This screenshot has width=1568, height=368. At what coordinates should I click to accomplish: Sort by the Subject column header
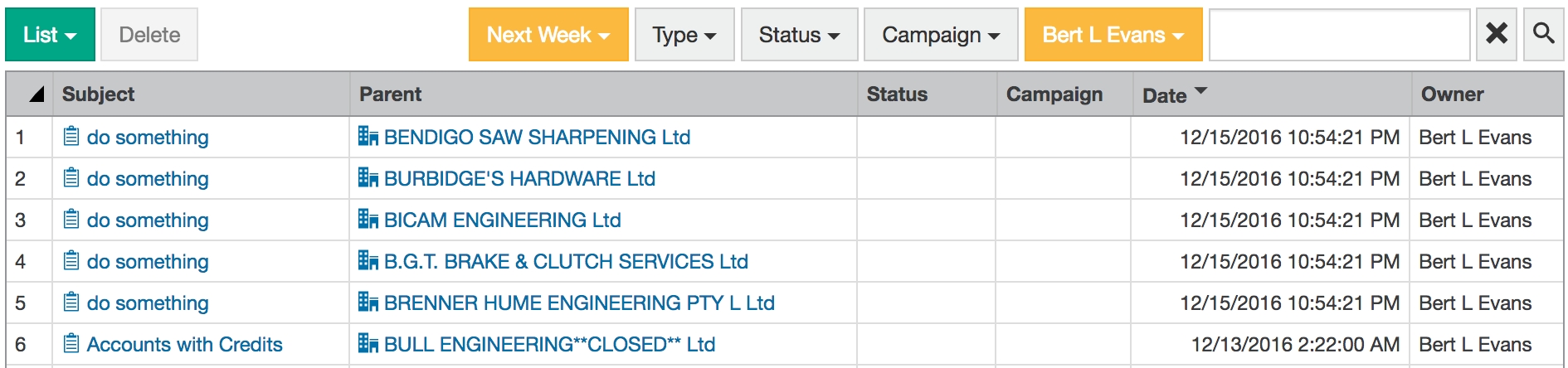pyautogui.click(x=98, y=94)
